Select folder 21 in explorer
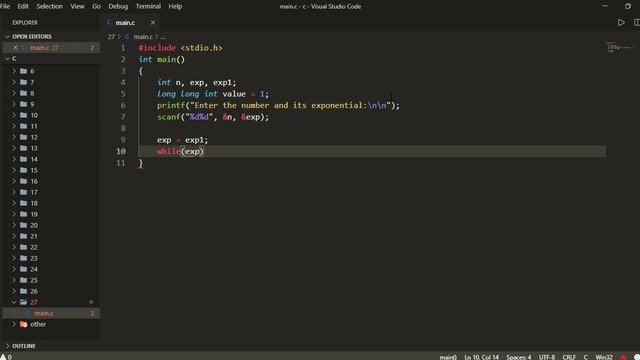640x360 pixels. [51, 236]
